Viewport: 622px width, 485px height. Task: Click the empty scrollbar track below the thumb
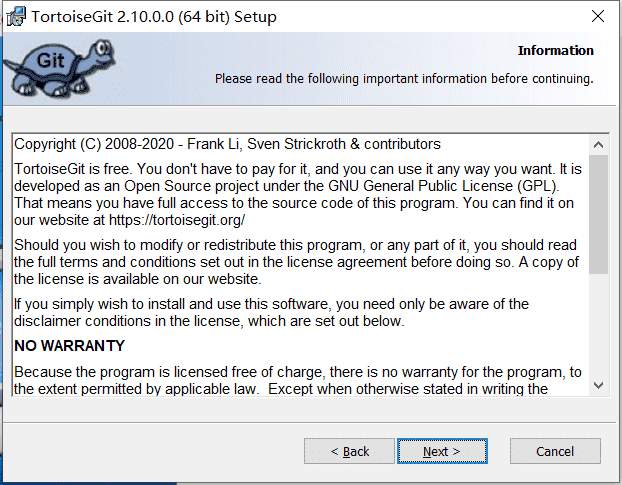pyautogui.click(x=598, y=324)
